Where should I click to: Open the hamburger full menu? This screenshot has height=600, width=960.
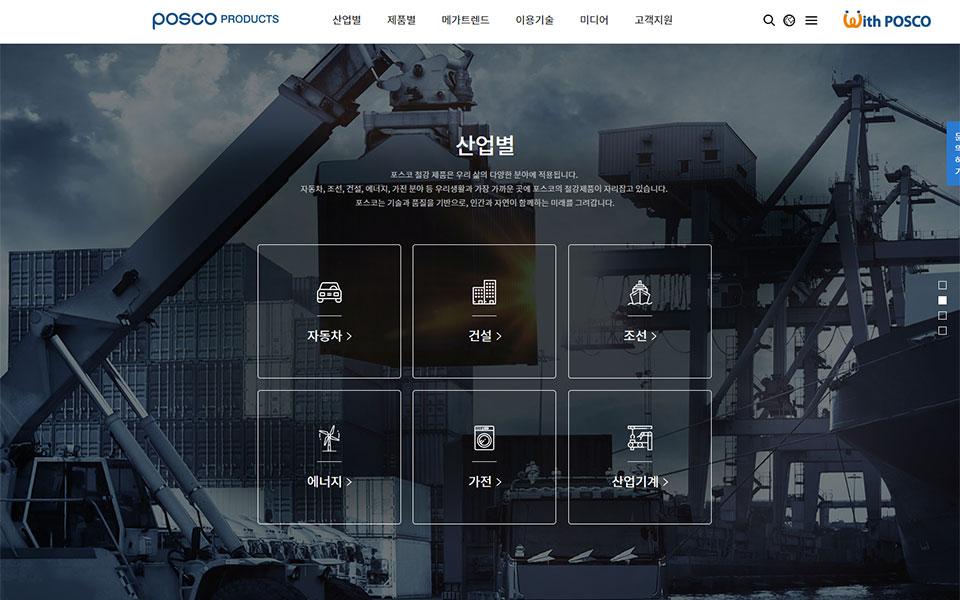point(811,20)
